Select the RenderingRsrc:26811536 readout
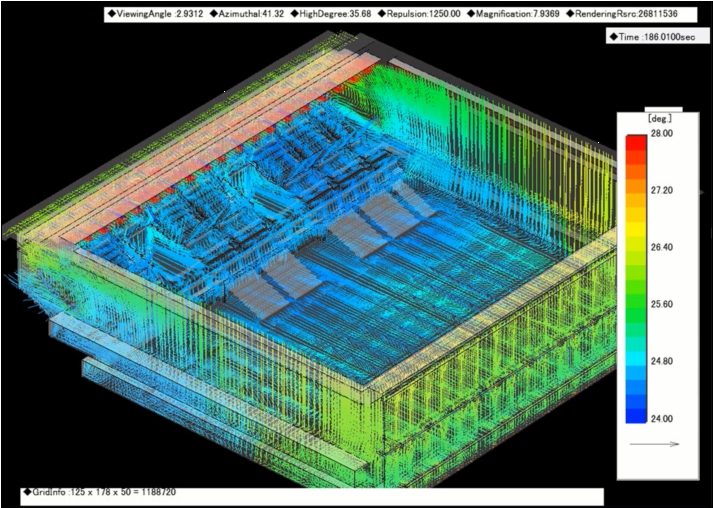 tap(622, 14)
